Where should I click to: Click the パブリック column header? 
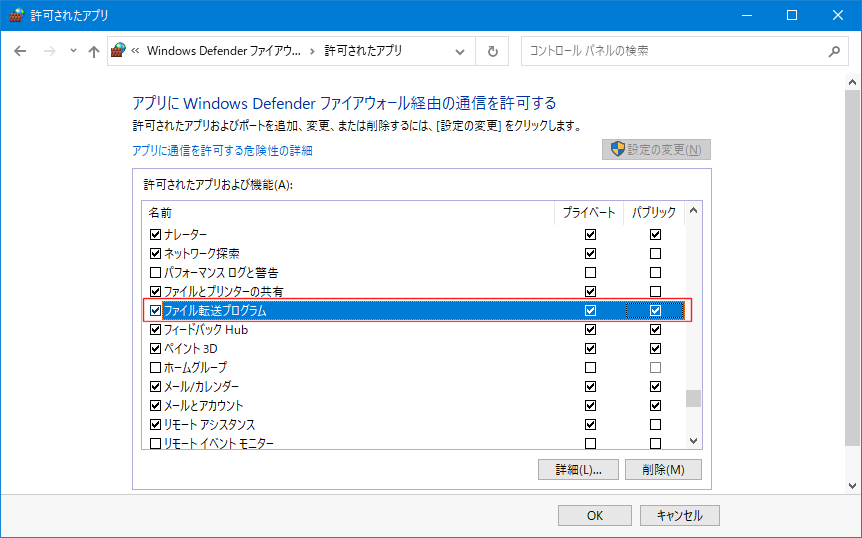coord(654,213)
